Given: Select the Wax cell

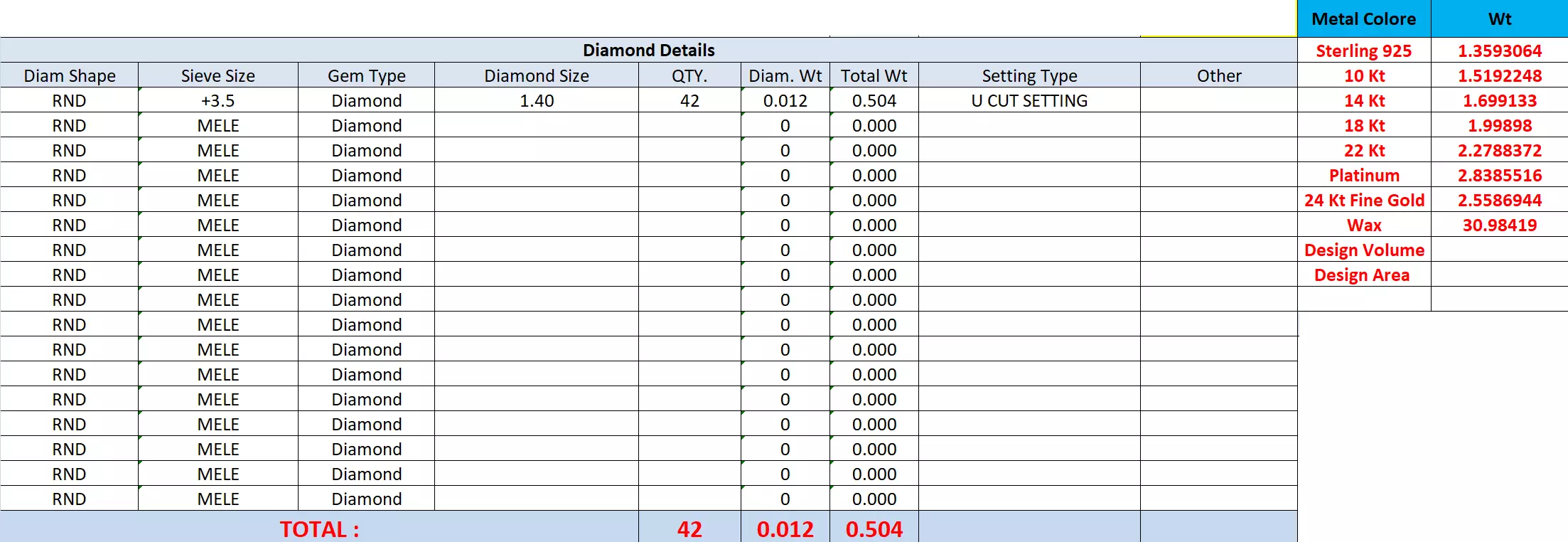Looking at the screenshot, I should pyautogui.click(x=1364, y=225).
